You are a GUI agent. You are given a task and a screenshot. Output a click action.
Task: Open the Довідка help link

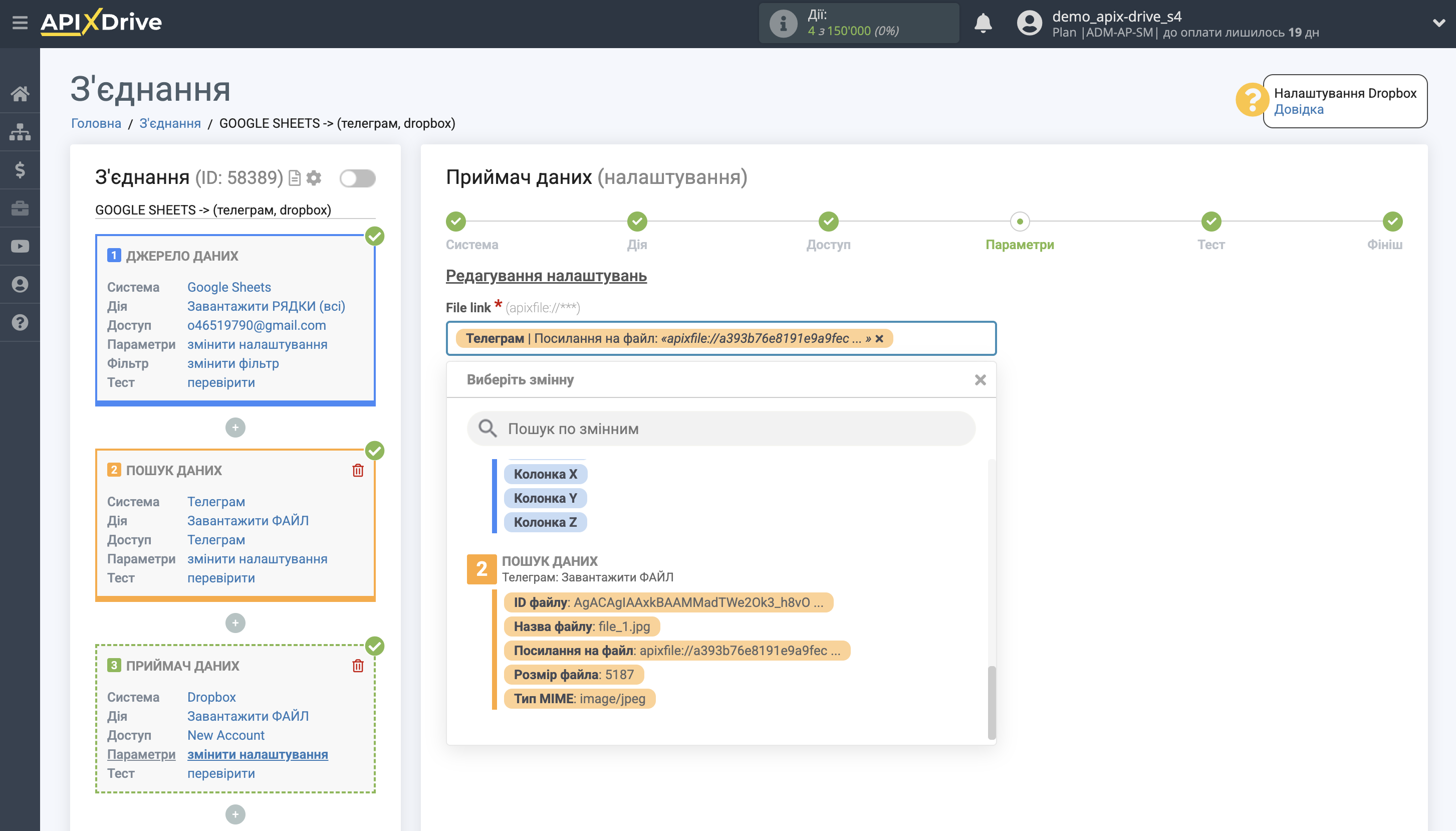click(x=1299, y=109)
